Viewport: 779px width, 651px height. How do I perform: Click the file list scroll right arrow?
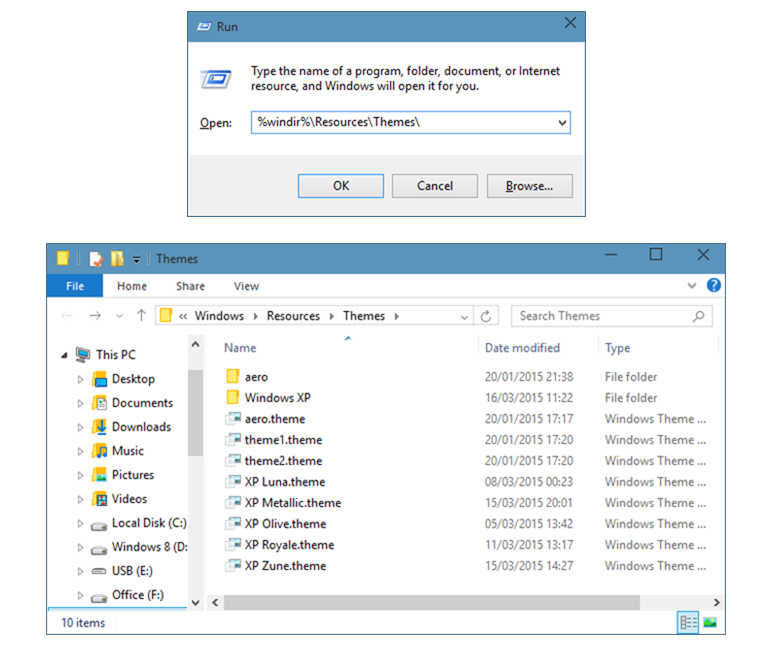coord(716,602)
